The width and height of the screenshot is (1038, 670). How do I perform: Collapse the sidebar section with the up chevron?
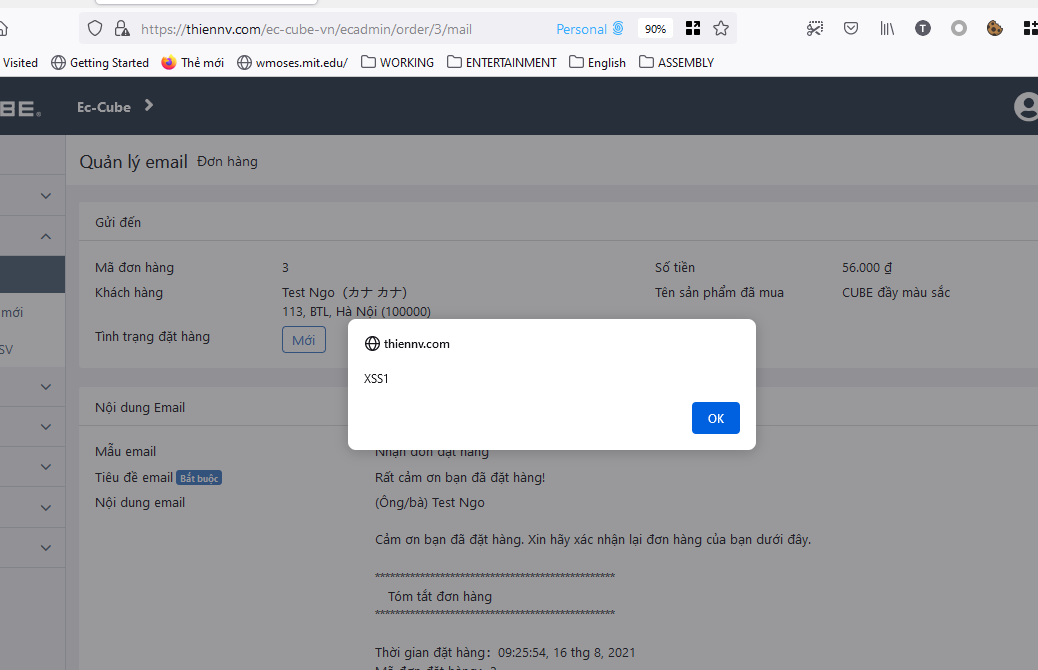pos(45,236)
